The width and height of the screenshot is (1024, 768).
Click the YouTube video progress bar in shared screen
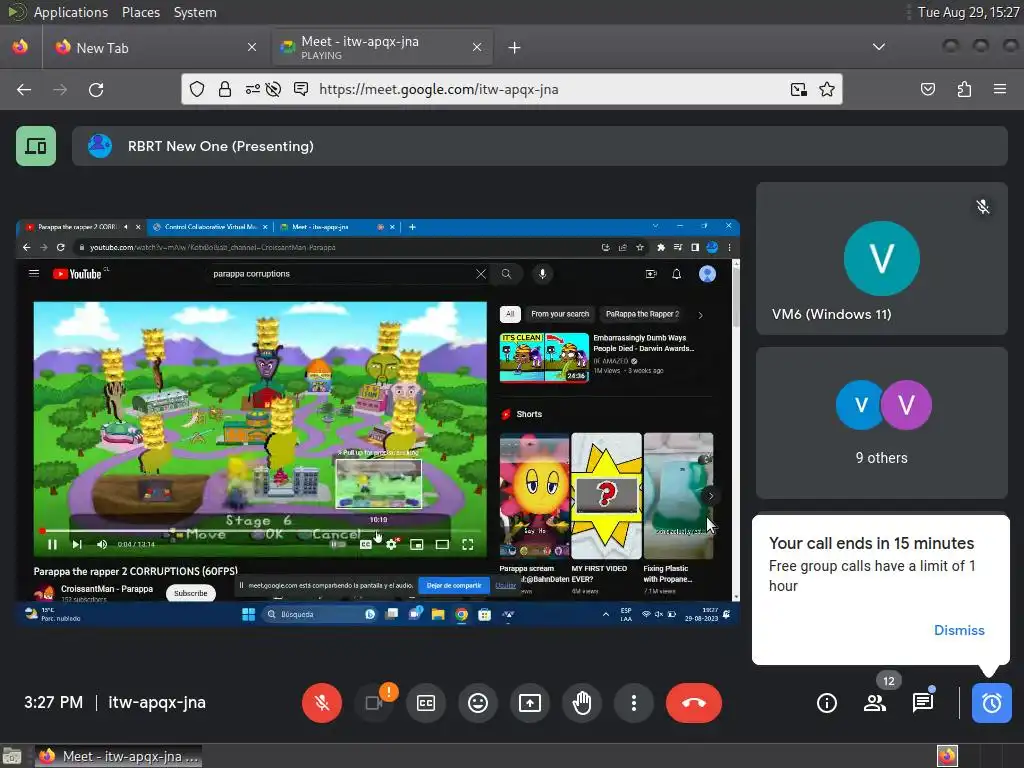click(x=260, y=531)
